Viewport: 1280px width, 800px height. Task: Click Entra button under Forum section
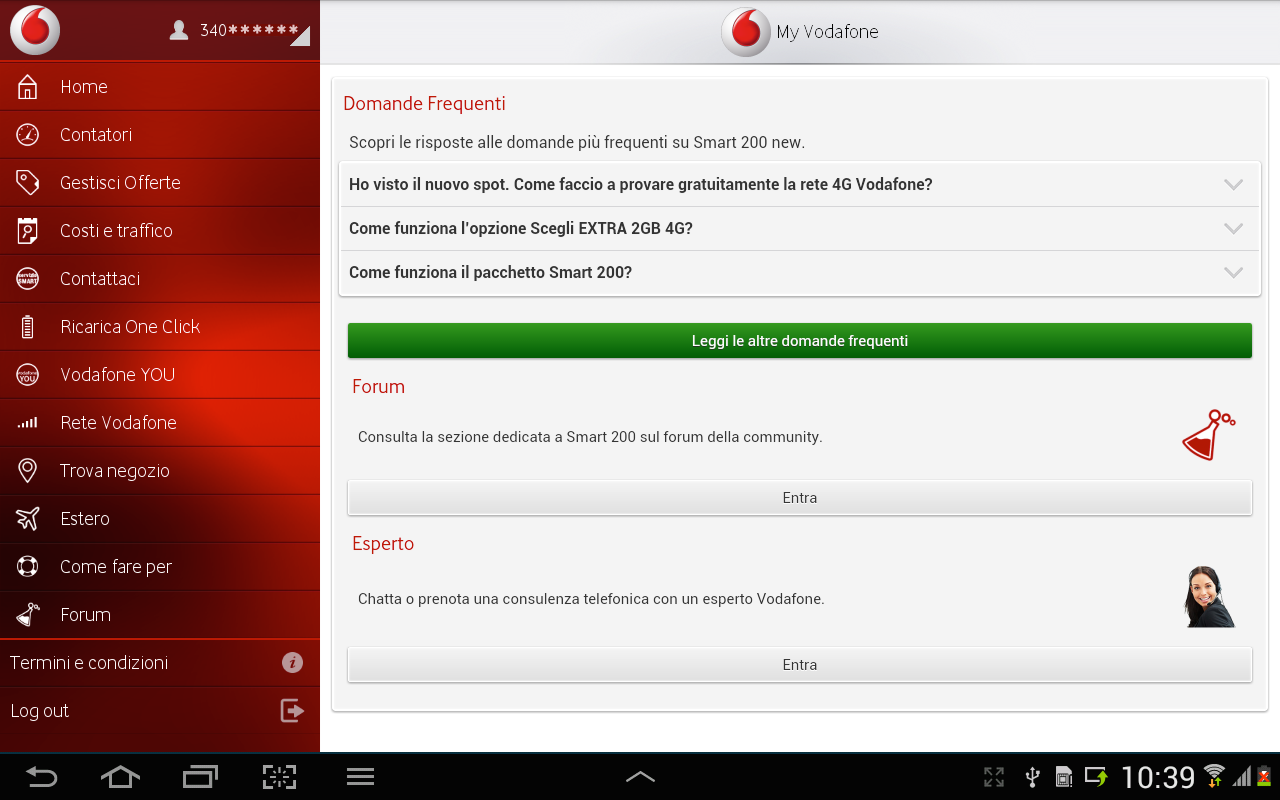[x=800, y=498]
